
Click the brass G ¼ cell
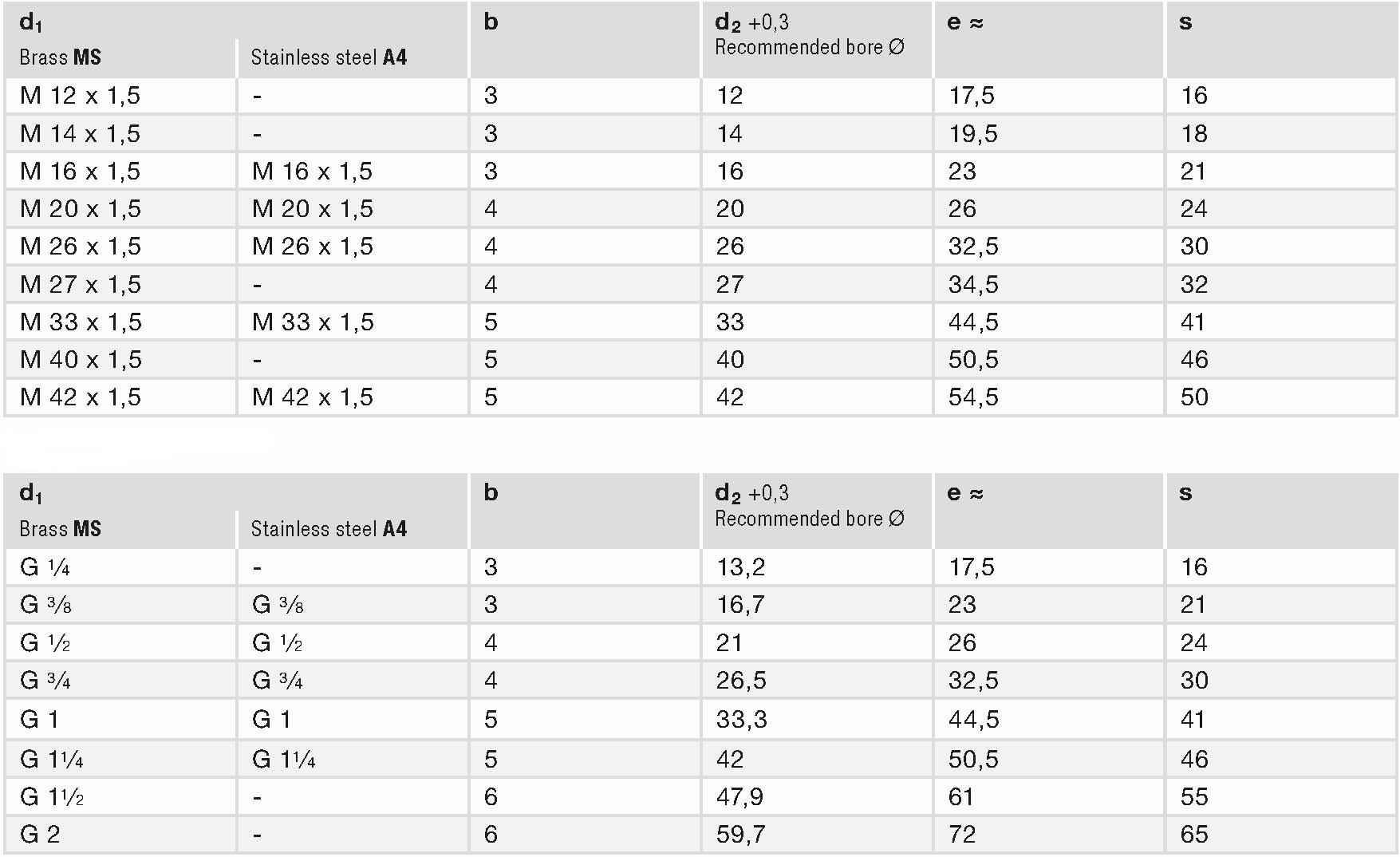(x=120, y=567)
